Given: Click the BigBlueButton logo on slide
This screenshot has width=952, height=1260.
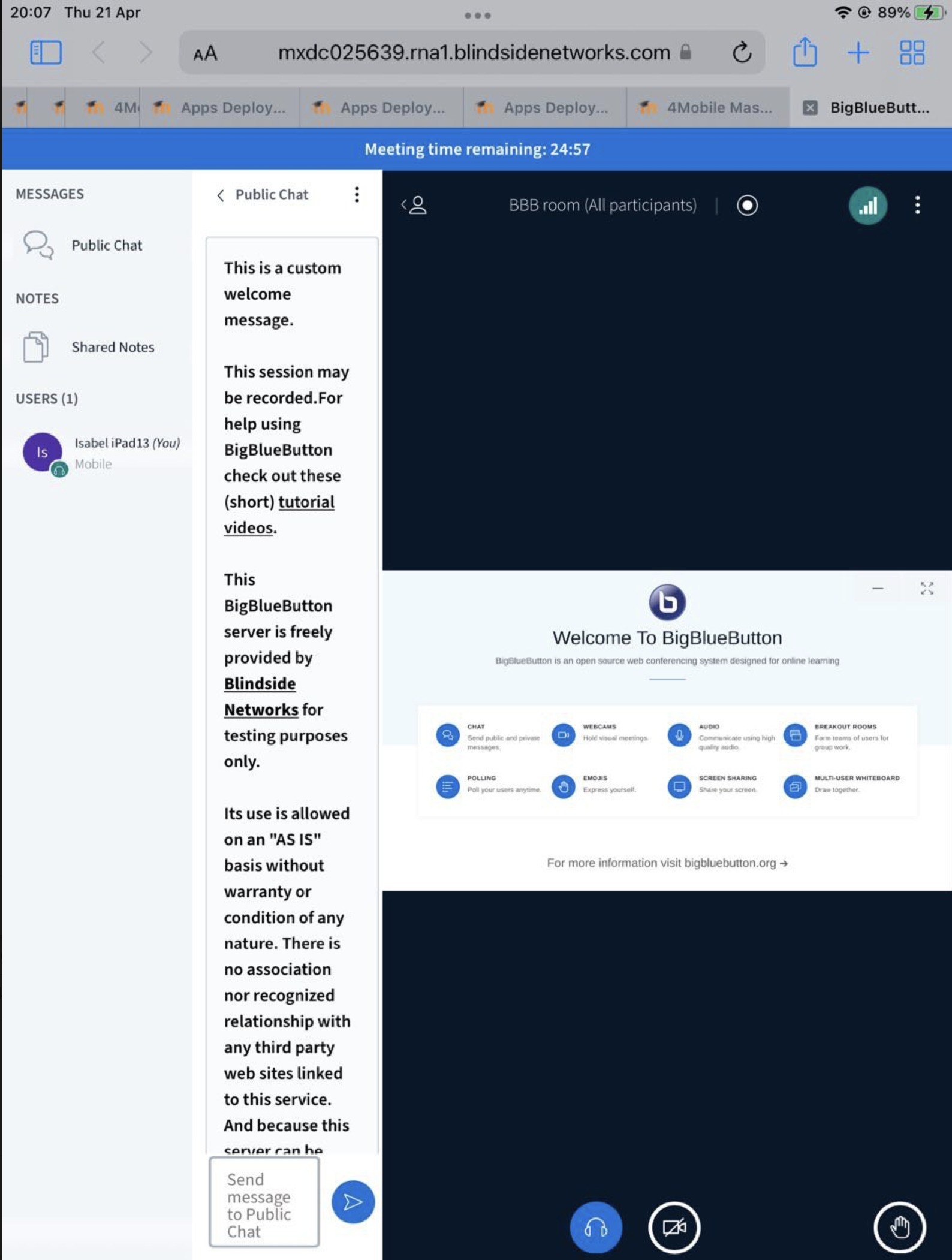Looking at the screenshot, I should click(x=667, y=602).
